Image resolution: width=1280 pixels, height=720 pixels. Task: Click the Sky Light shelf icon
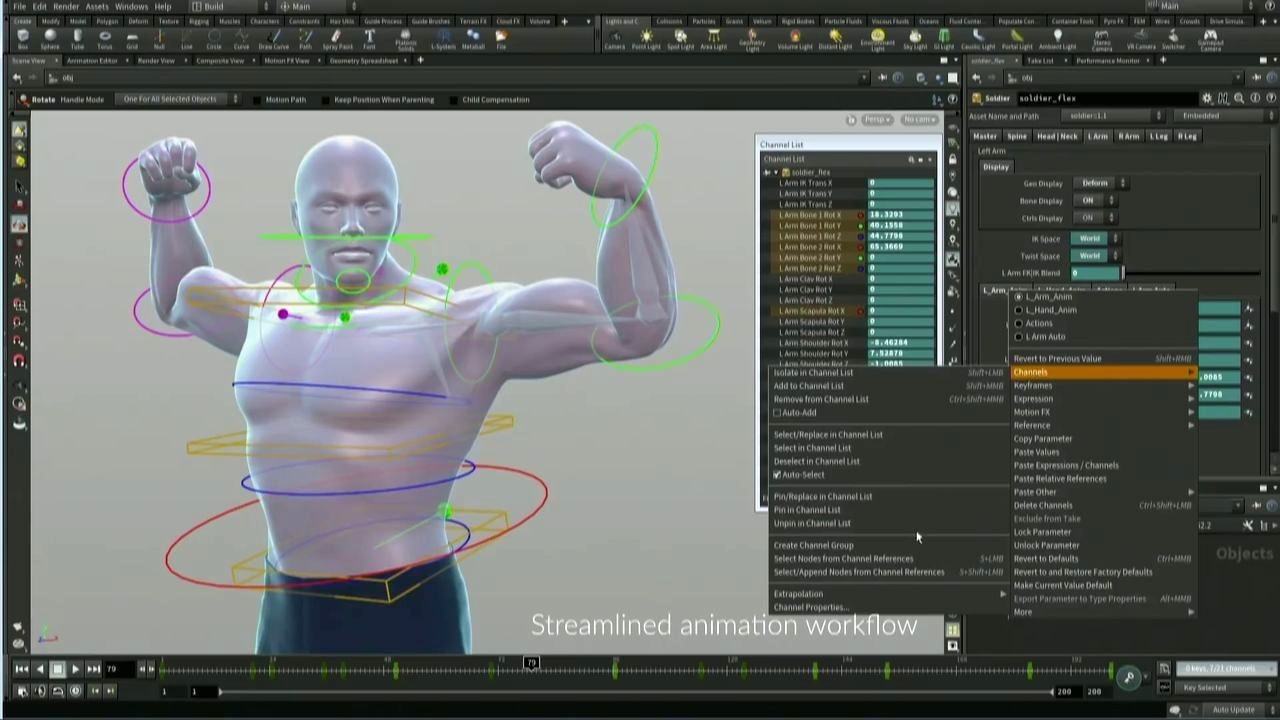[915, 39]
